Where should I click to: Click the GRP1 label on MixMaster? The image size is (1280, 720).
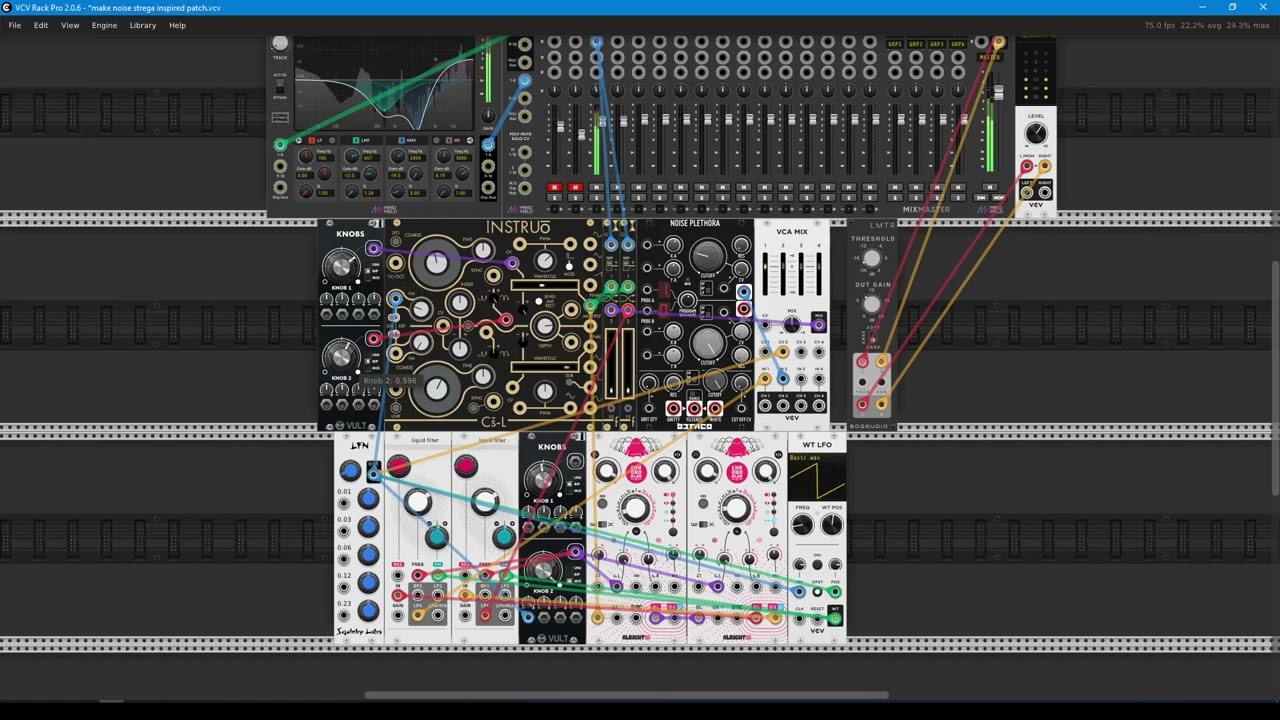(895, 44)
